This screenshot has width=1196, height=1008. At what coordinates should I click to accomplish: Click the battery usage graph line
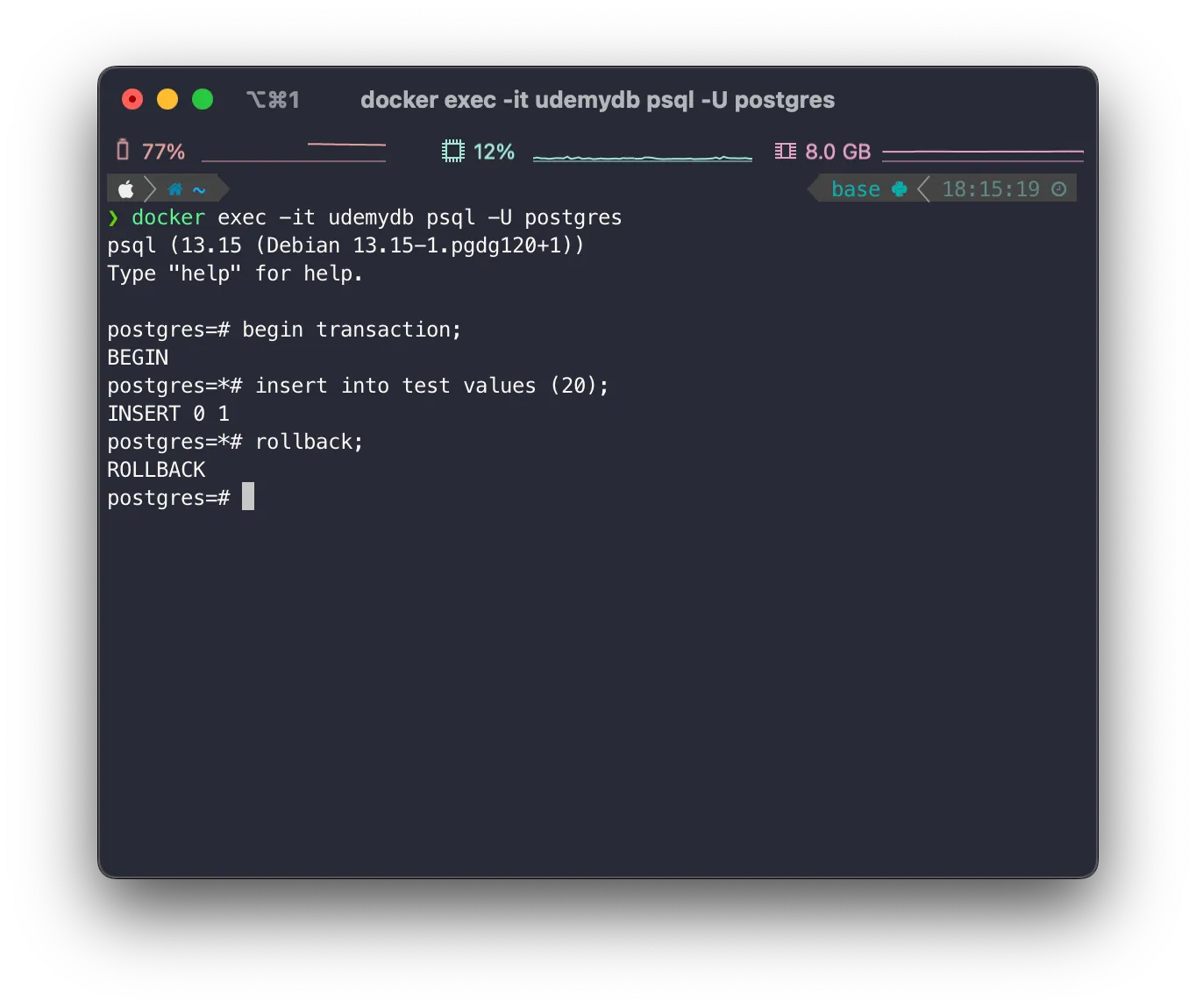pyautogui.click(x=294, y=153)
